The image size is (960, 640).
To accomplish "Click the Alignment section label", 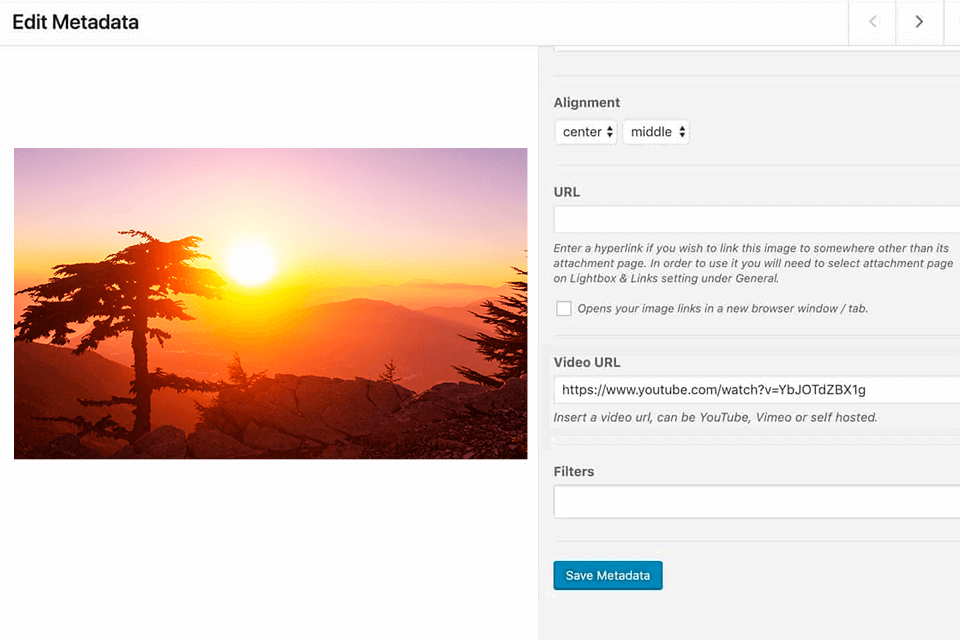I will point(587,102).
